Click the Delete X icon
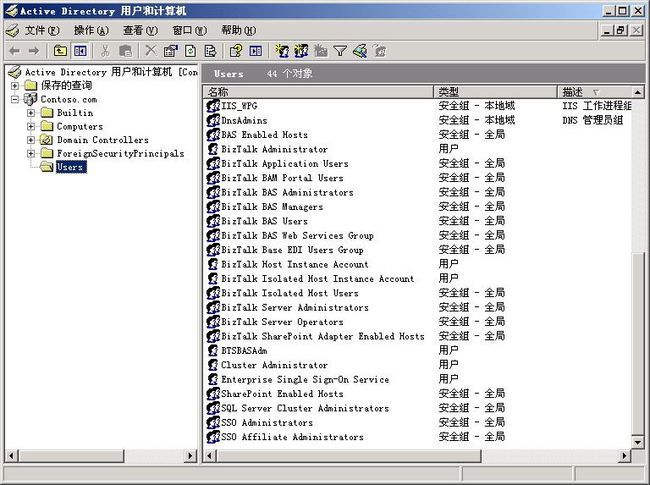This screenshot has height=485, width=650. point(150,51)
